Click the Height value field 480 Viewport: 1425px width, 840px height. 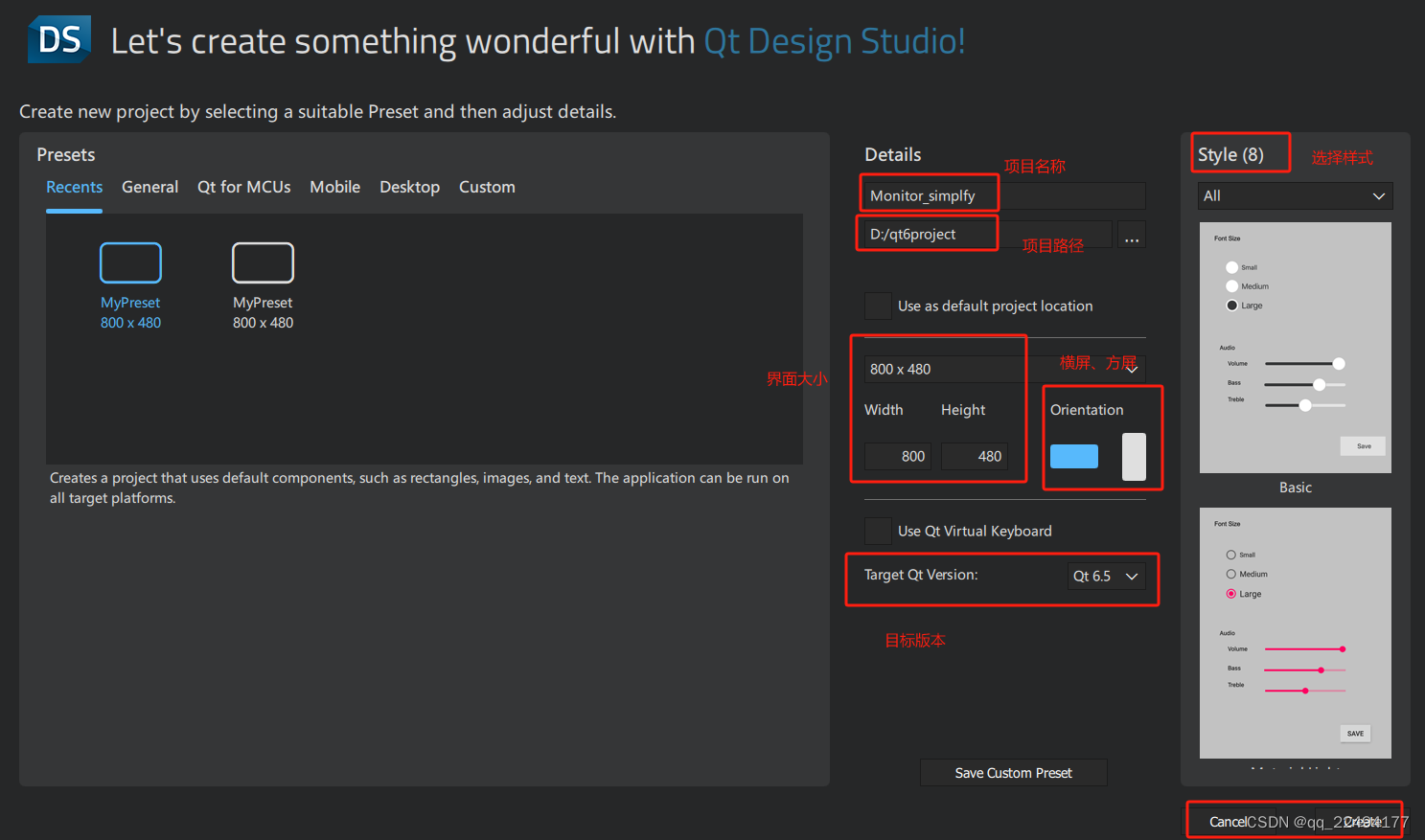click(975, 457)
